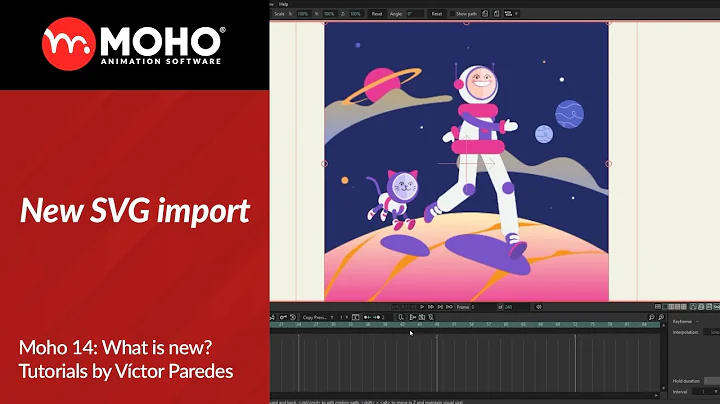Click the copy keyframes icon

coord(422,317)
